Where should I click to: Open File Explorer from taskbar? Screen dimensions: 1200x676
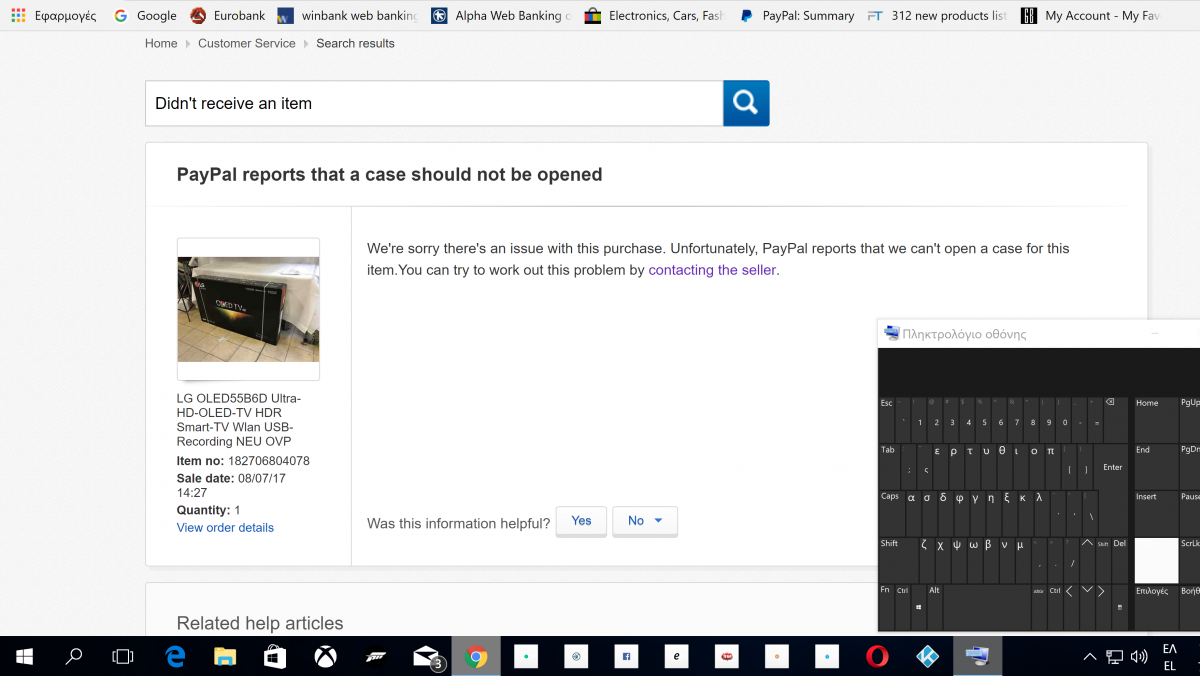click(x=225, y=656)
